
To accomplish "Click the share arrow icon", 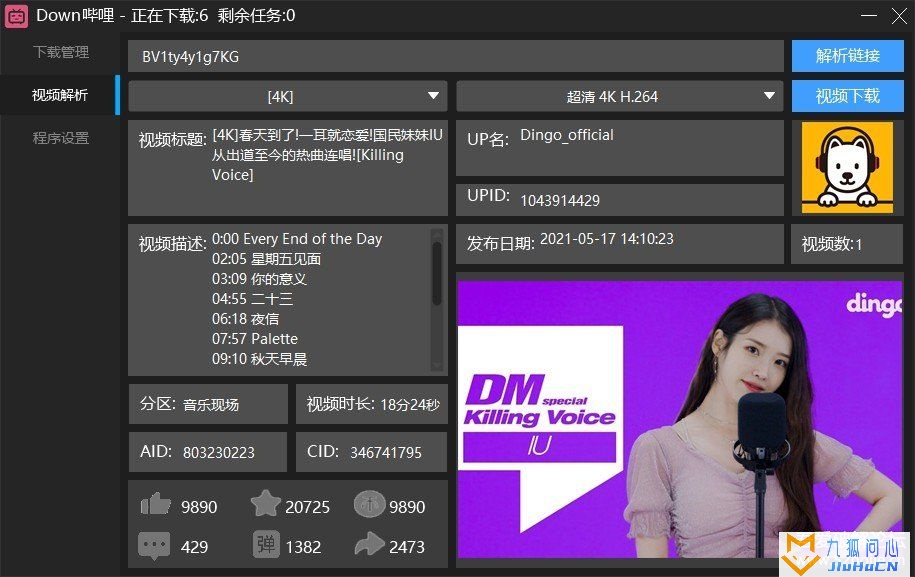I will coord(369,544).
